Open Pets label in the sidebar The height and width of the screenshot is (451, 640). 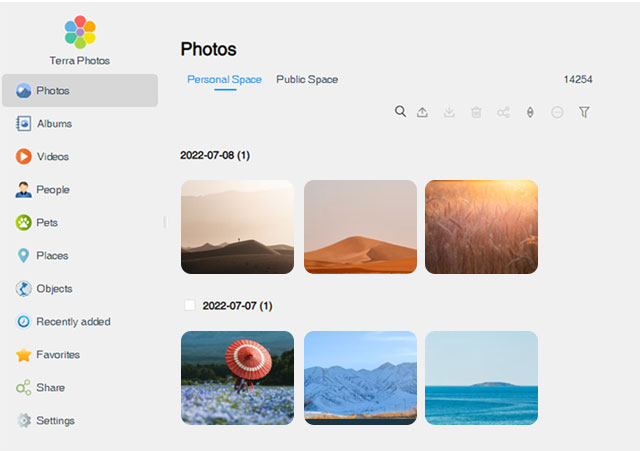pos(47,222)
